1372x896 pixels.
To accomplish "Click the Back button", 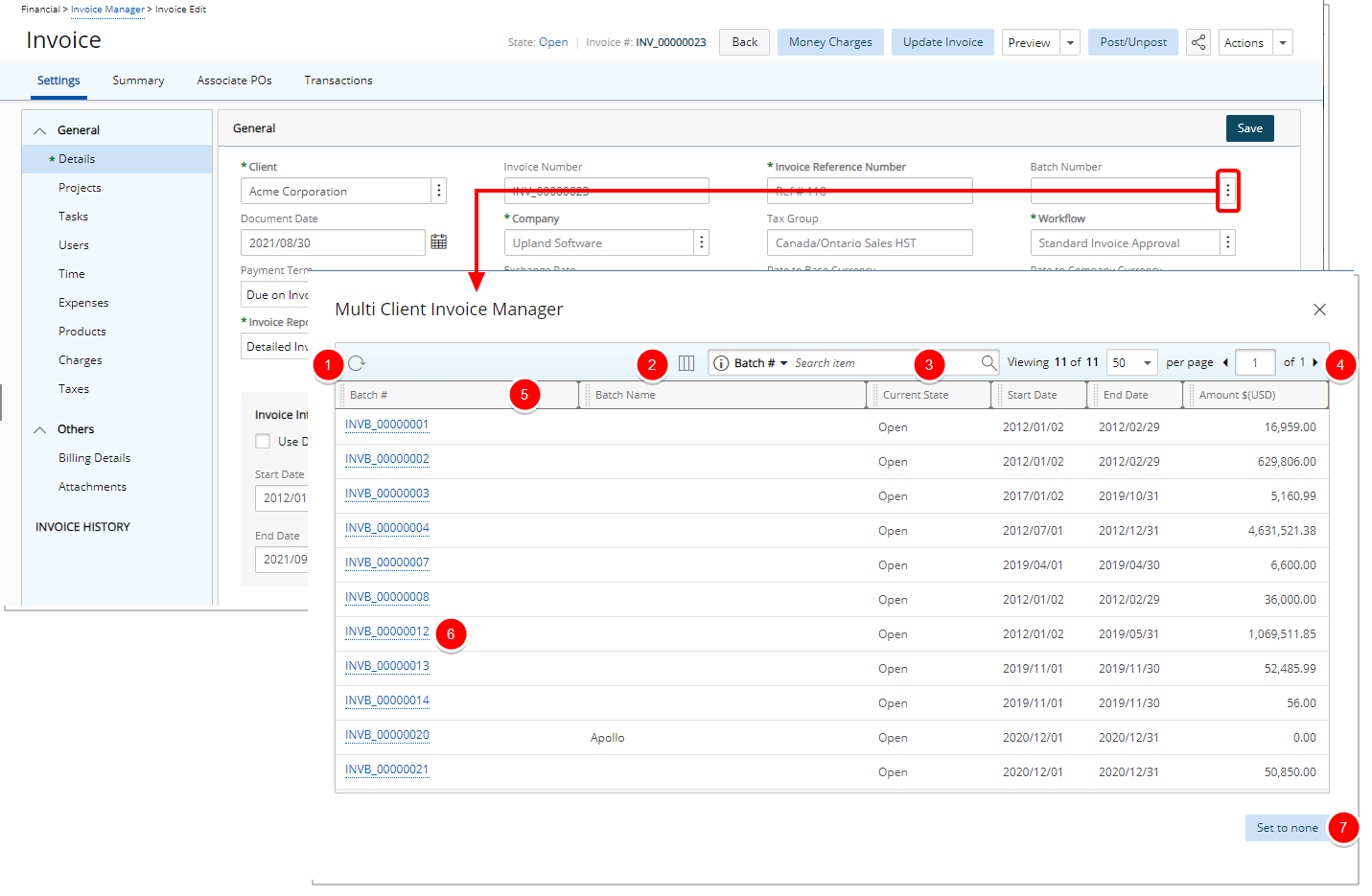I will [x=744, y=42].
